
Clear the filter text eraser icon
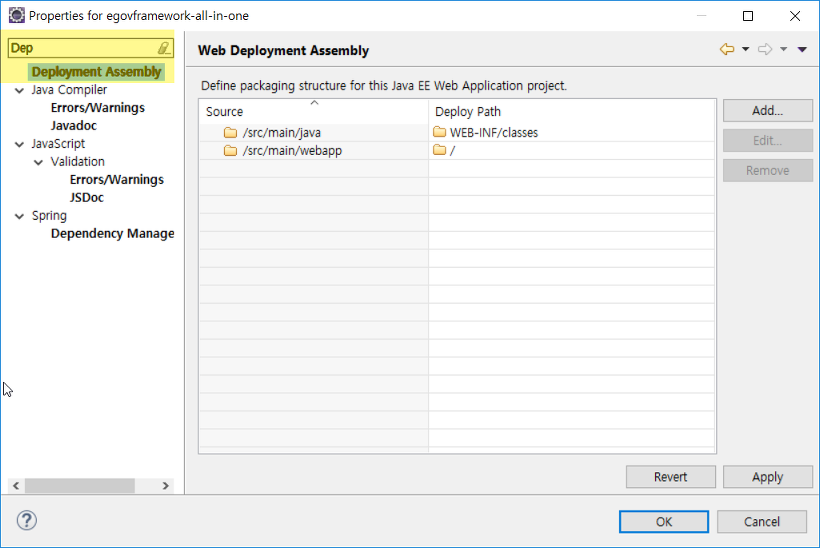click(x=164, y=48)
